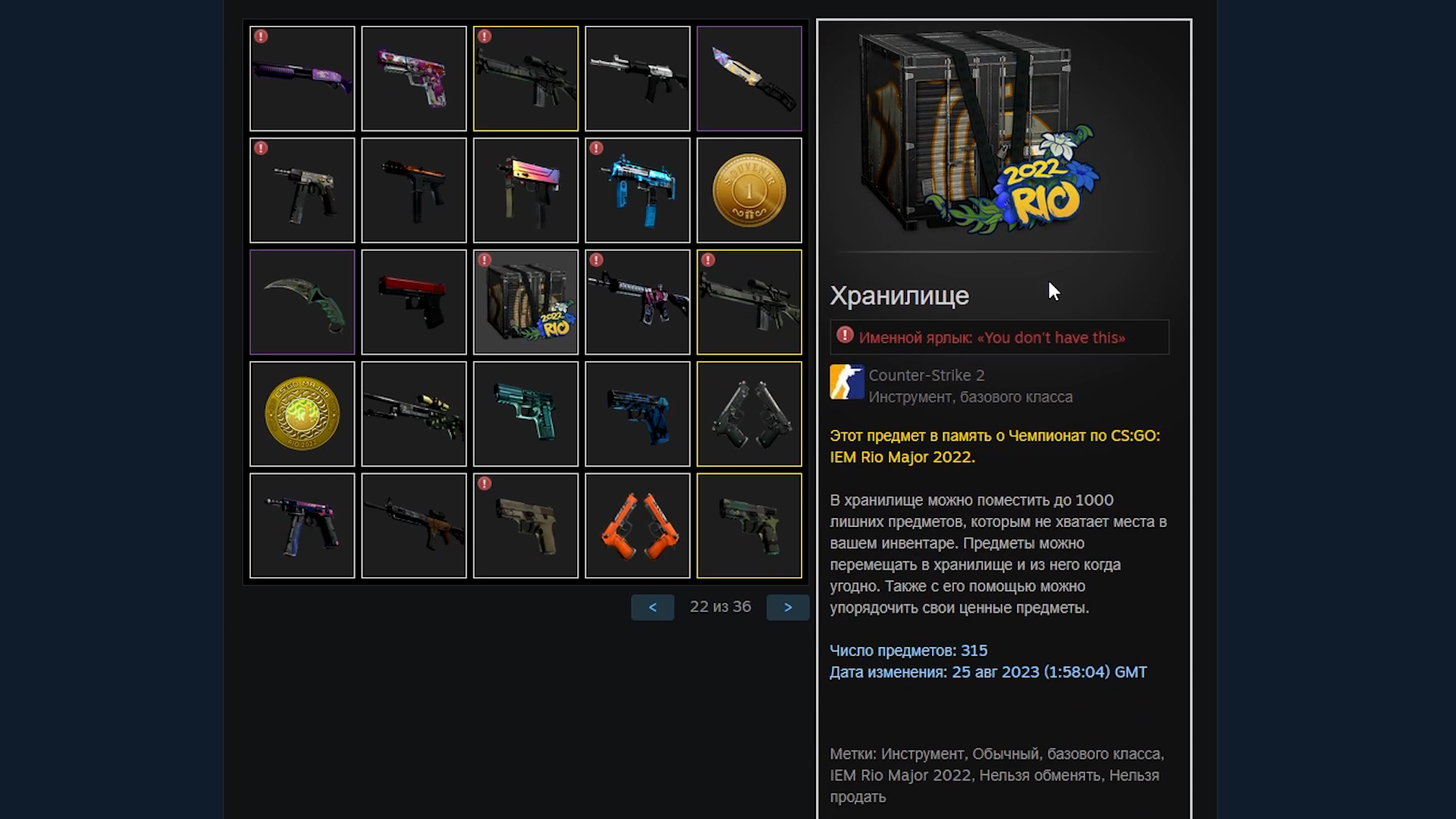This screenshot has width=1456, height=819.
Task: Choose the orange dual pistols item
Action: click(637, 526)
